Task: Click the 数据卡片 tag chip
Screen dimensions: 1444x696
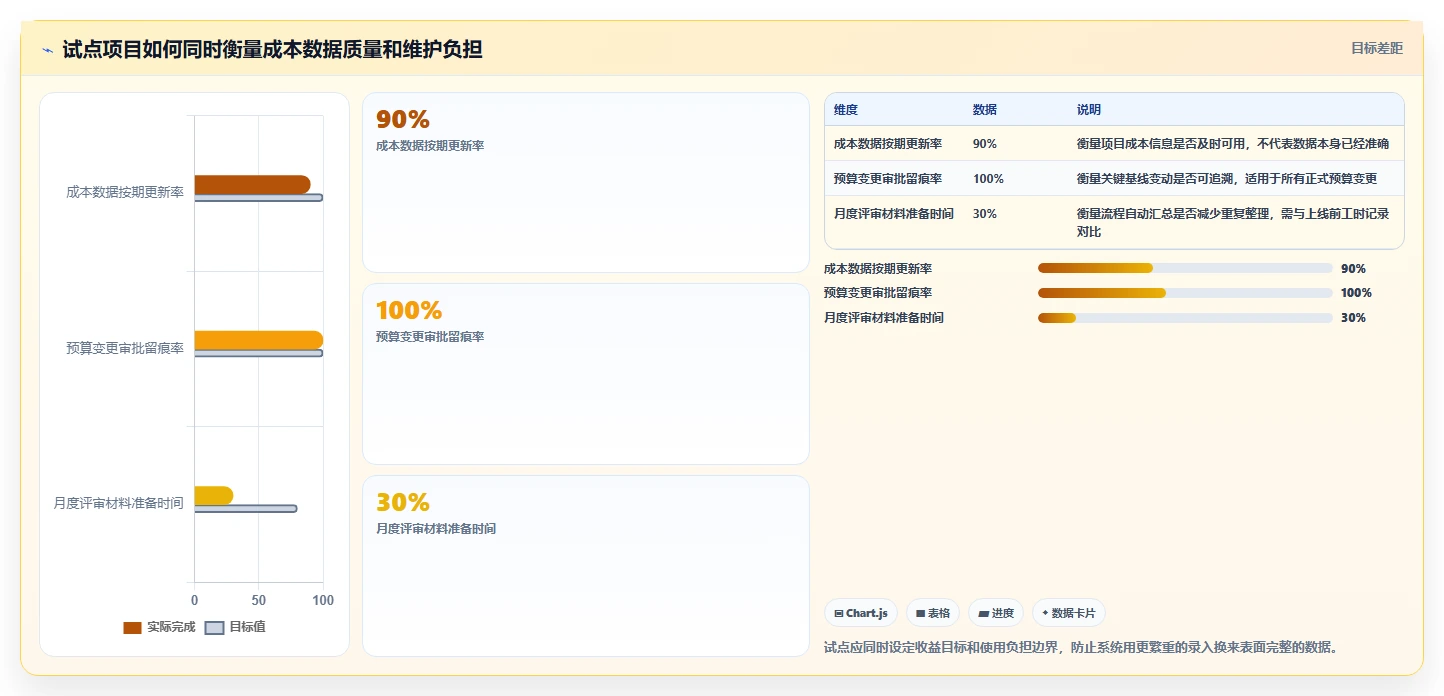Action: pos(1068,613)
